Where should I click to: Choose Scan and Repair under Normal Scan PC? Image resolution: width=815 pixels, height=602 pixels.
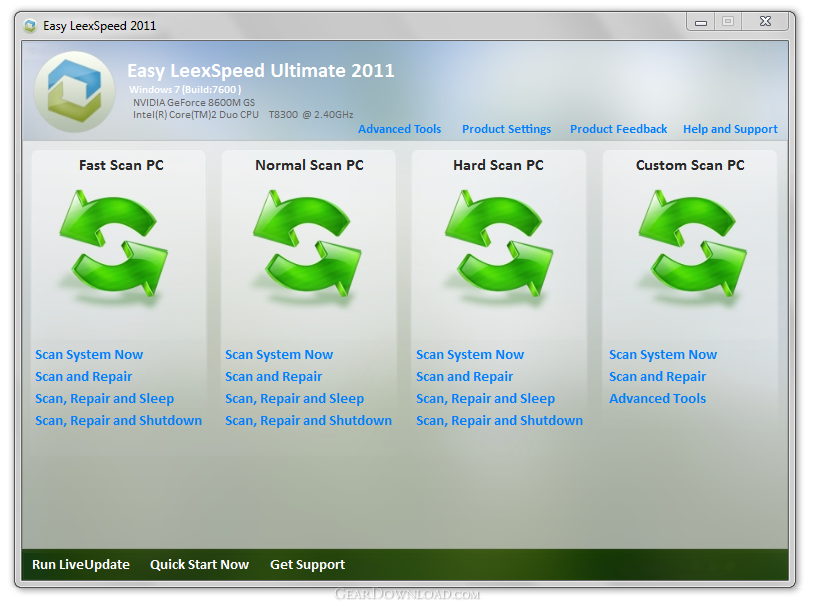click(273, 376)
